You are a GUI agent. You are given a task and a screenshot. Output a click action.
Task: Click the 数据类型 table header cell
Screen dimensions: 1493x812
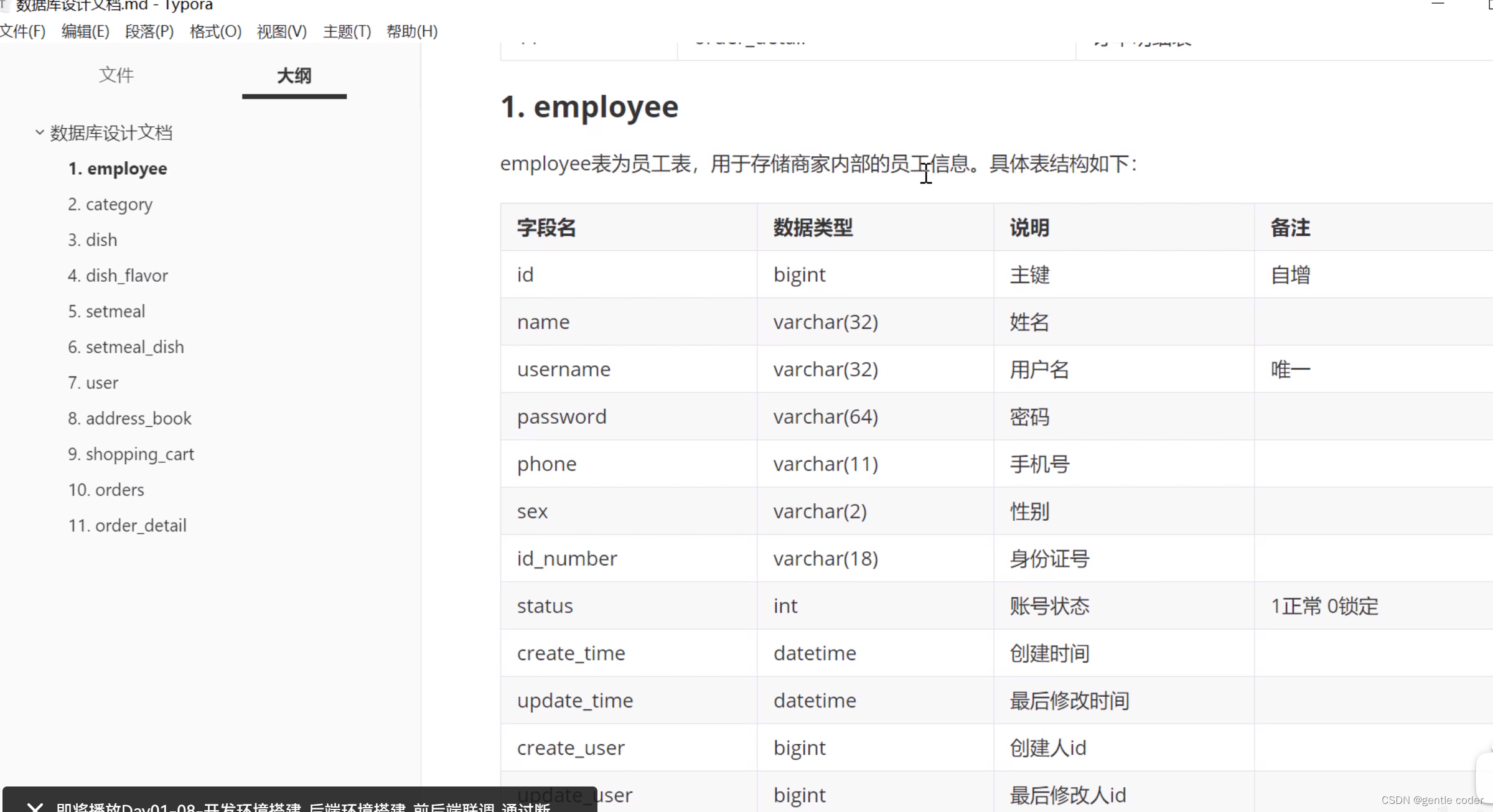click(x=813, y=228)
